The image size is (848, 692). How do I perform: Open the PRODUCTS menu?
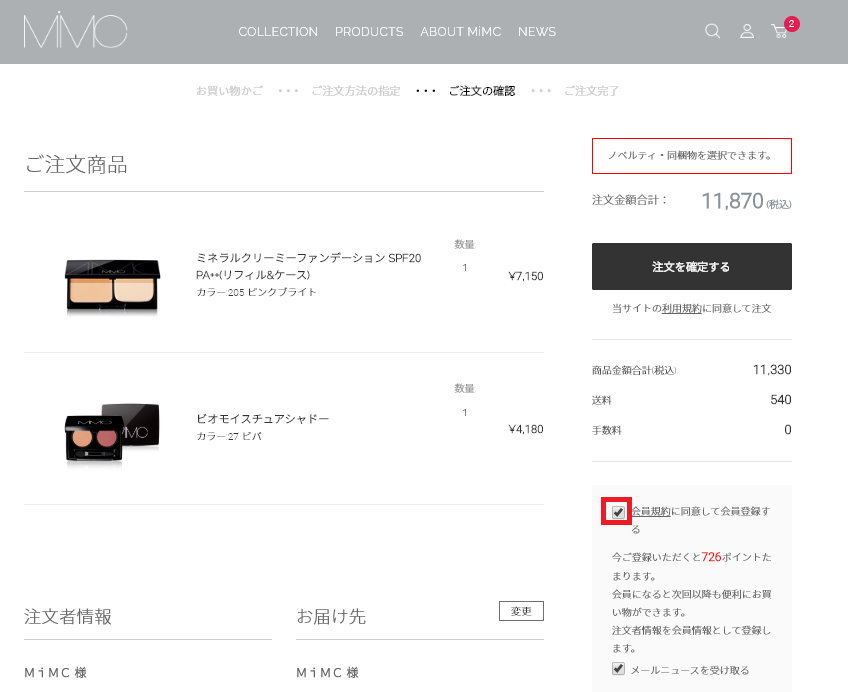coord(369,32)
